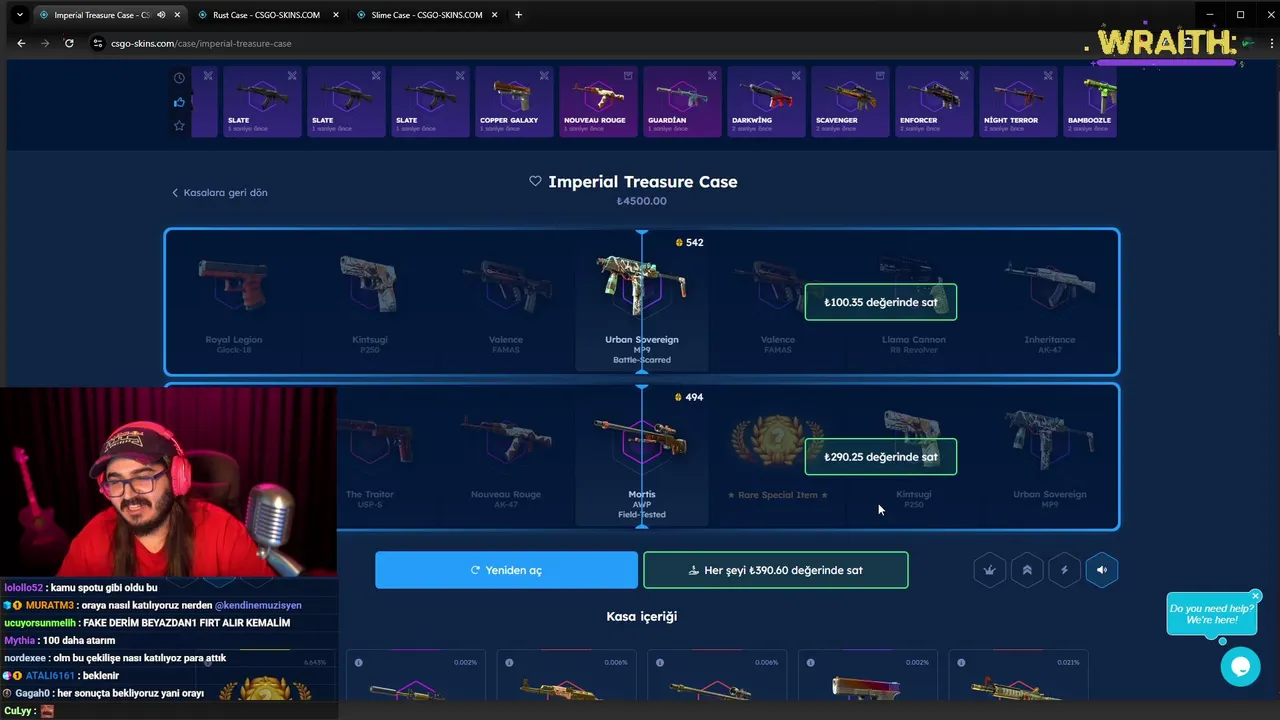1280x720 pixels.
Task: Show recent drops with the clock icon
Action: [x=179, y=78]
